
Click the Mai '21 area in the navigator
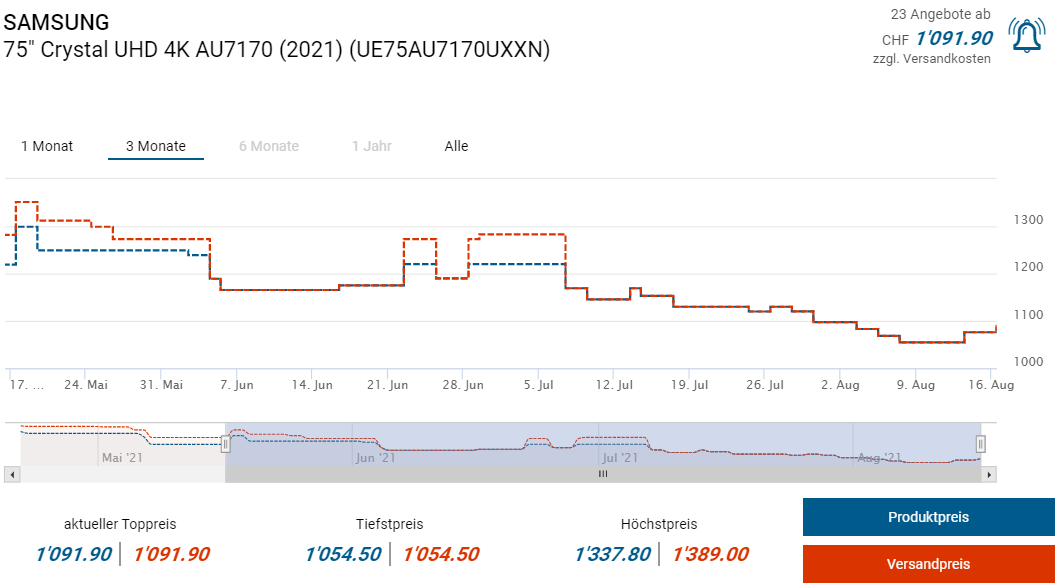pos(123,457)
